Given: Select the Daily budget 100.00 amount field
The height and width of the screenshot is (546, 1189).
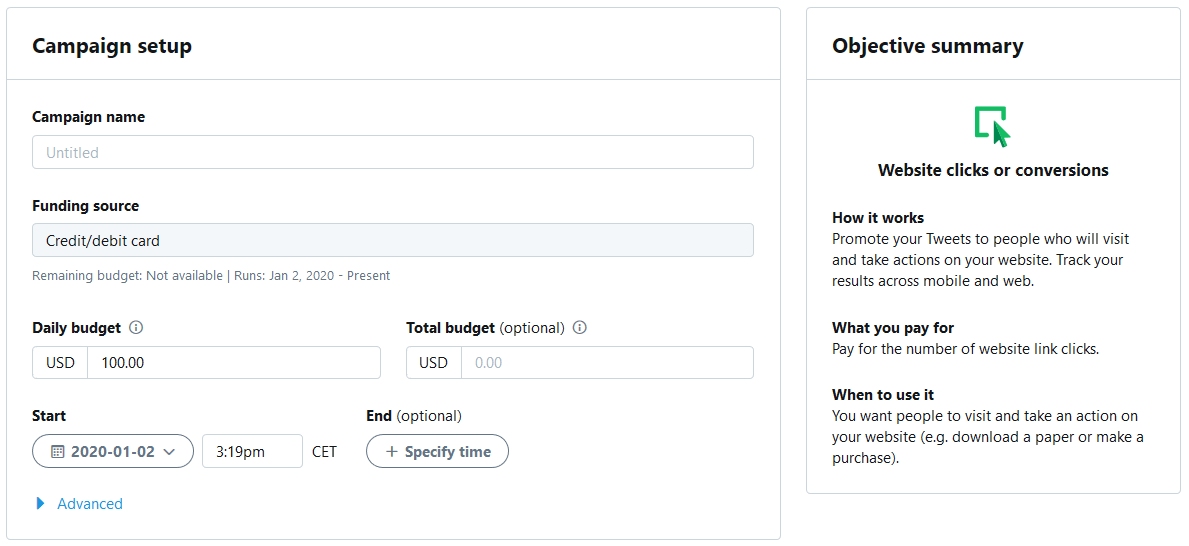Looking at the screenshot, I should click(233, 363).
